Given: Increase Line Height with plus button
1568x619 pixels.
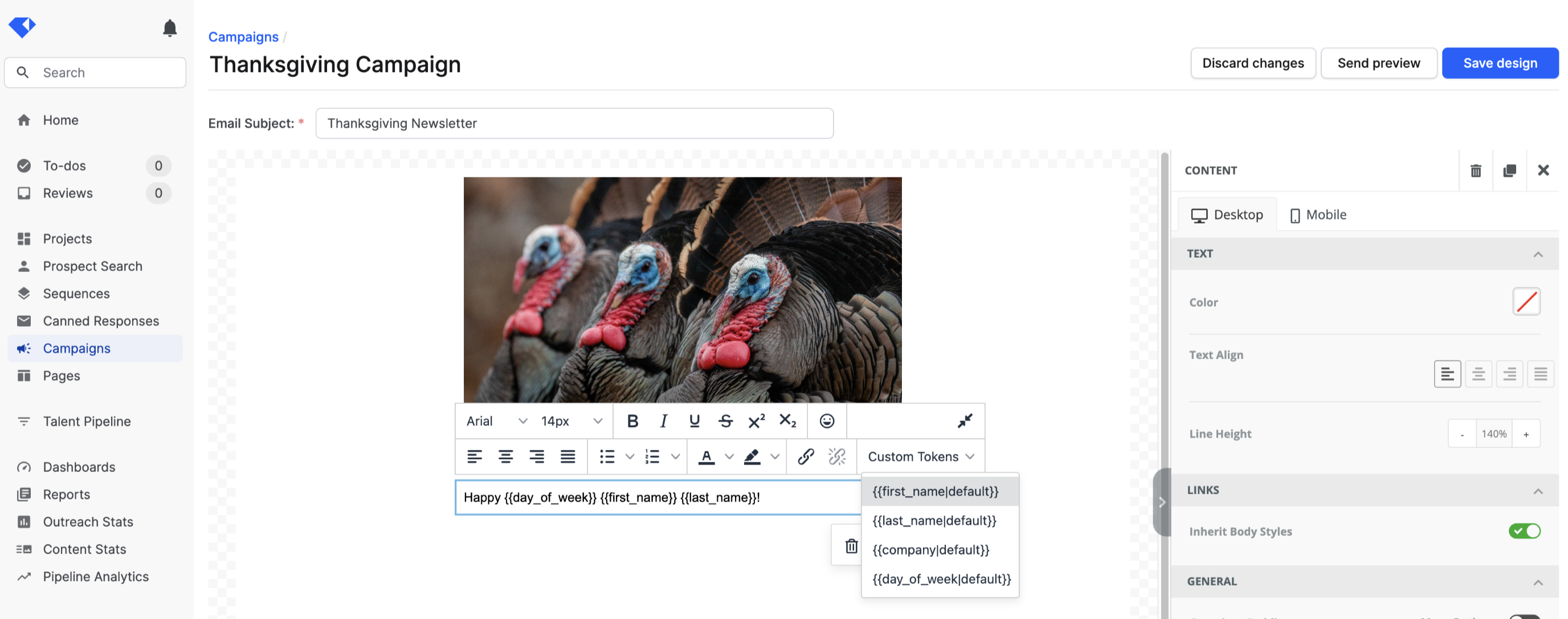Looking at the screenshot, I should coord(1525,434).
